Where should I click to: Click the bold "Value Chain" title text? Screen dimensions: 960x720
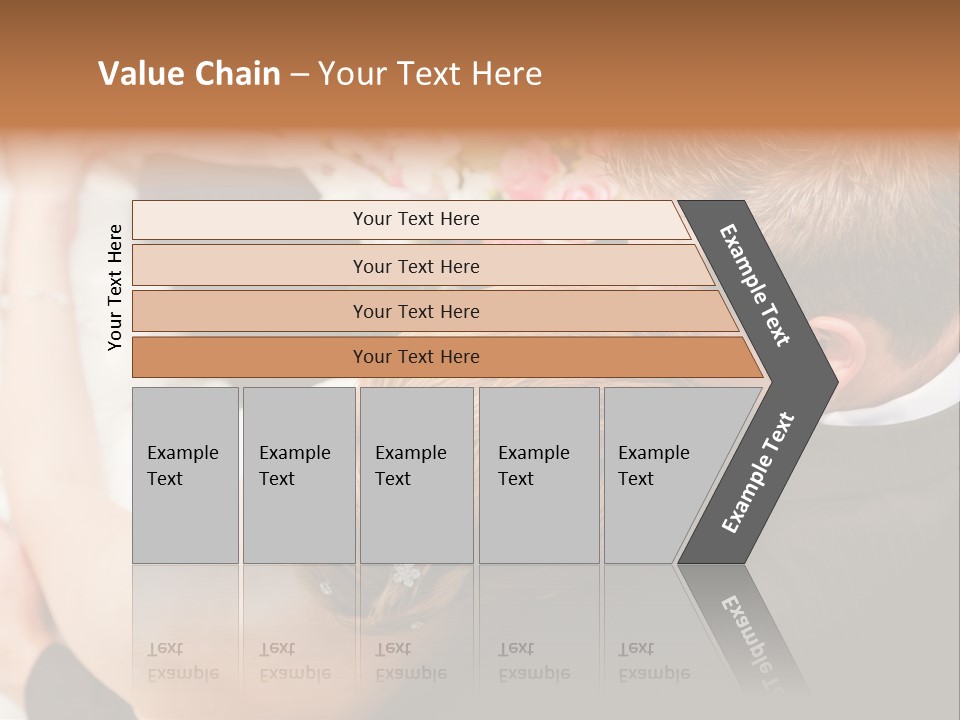coord(189,74)
